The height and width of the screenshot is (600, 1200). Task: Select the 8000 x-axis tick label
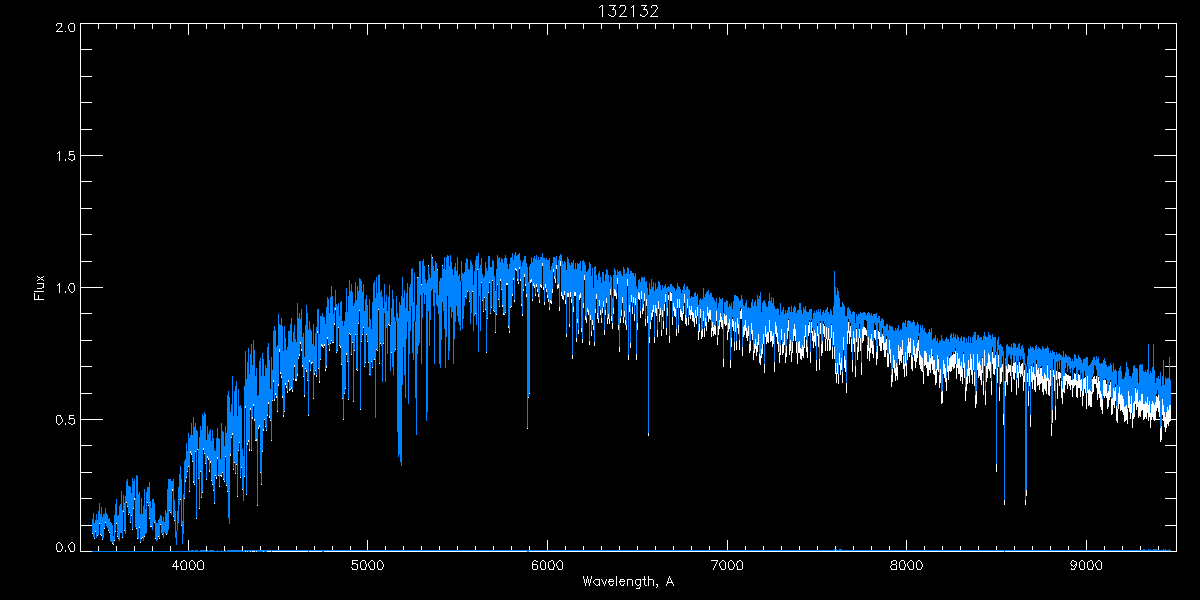click(x=907, y=565)
